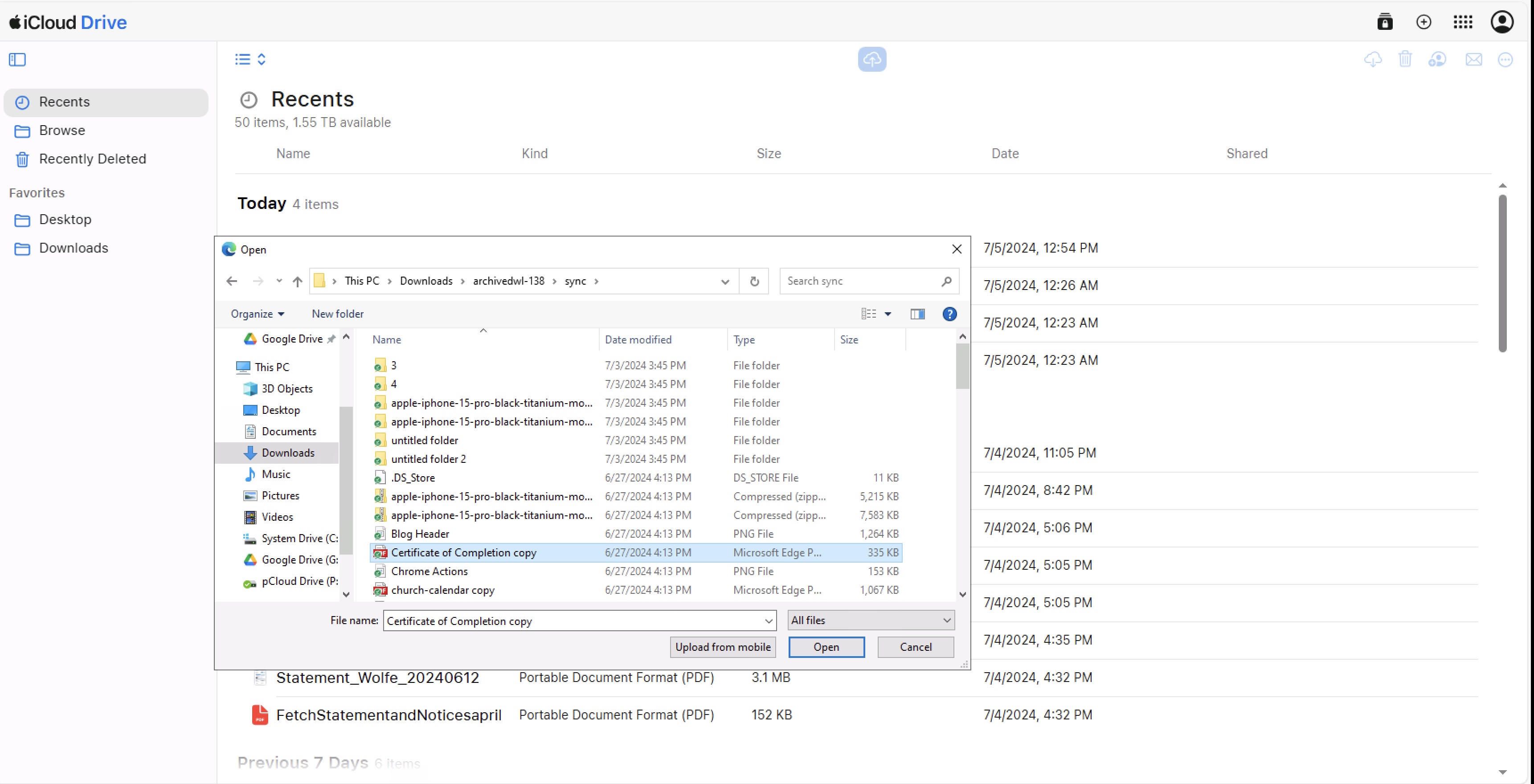Open recent locations dropdown arrow
This screenshot has height=784, width=1534.
pos(279,281)
